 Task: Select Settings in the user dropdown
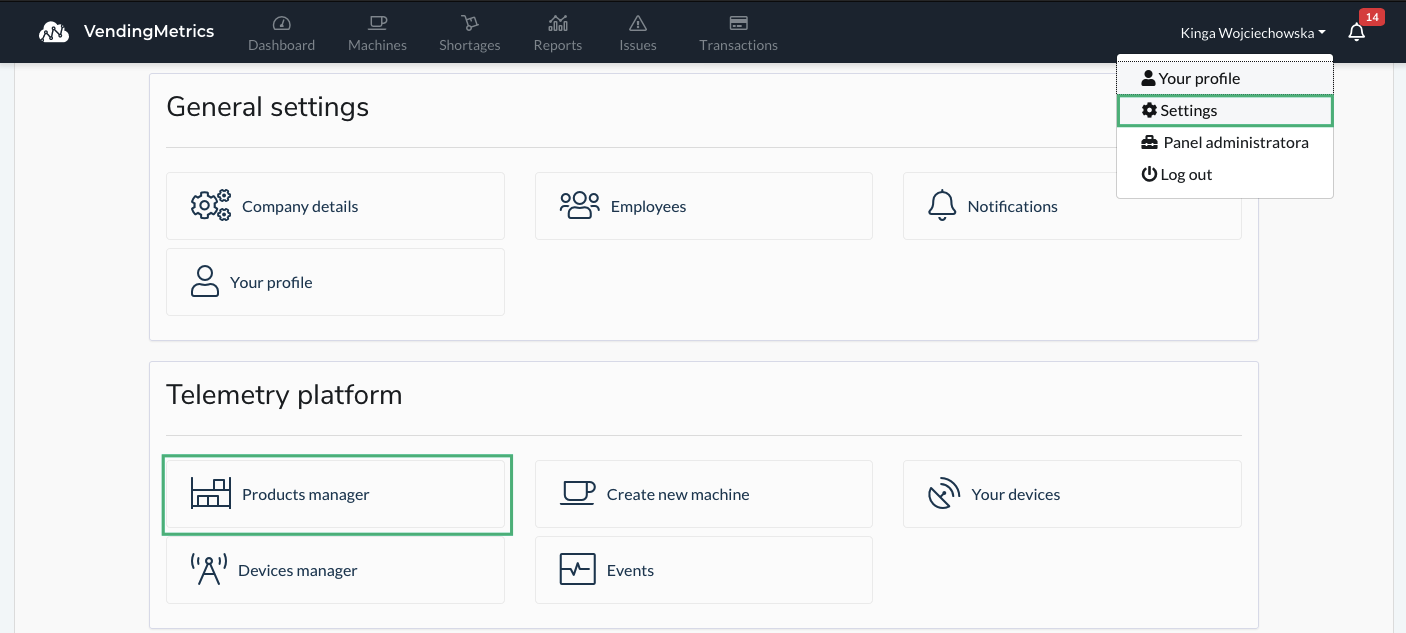[1225, 110]
